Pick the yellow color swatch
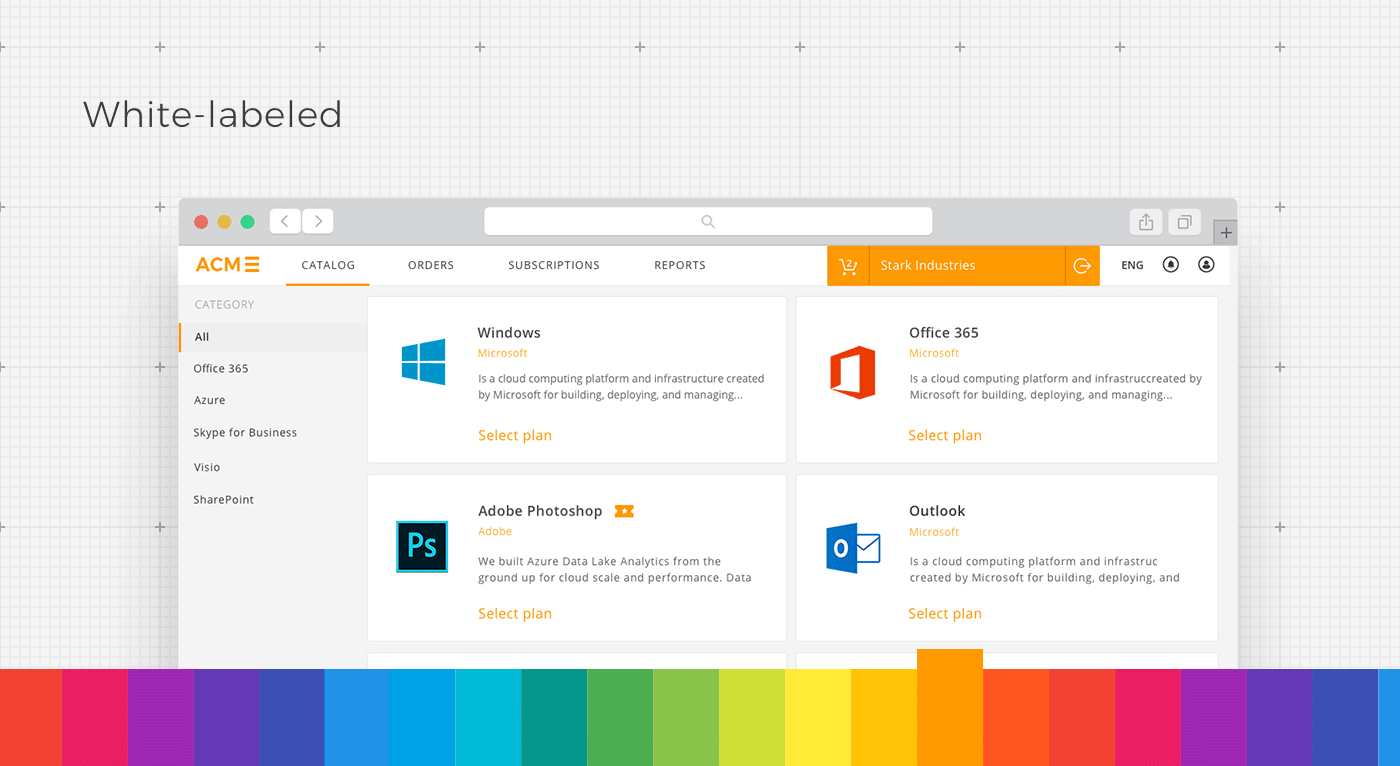 coord(818,718)
